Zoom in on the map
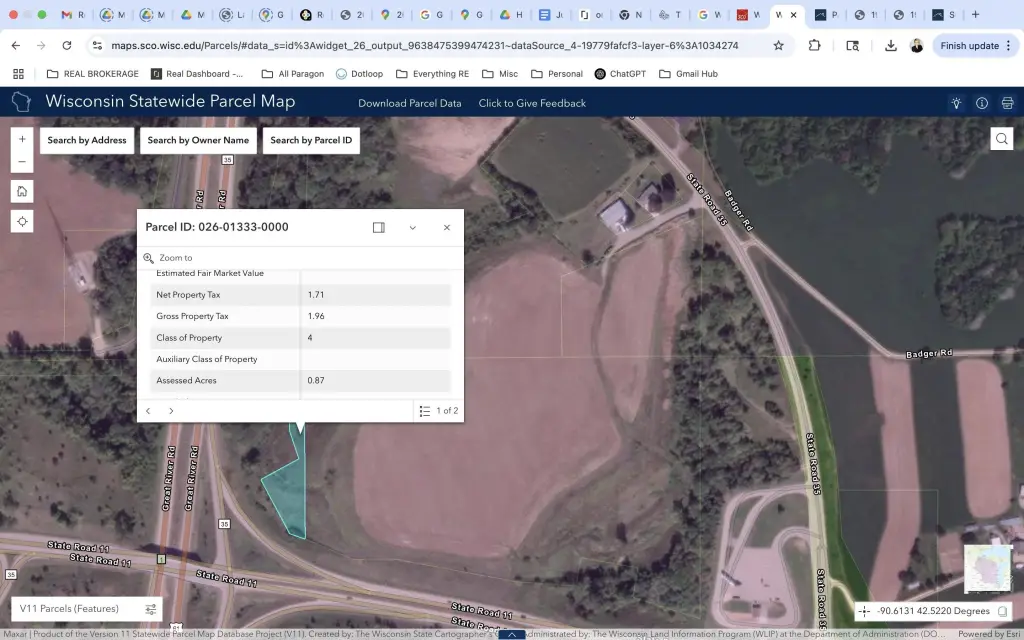Image resolution: width=1024 pixels, height=640 pixels. click(22, 139)
